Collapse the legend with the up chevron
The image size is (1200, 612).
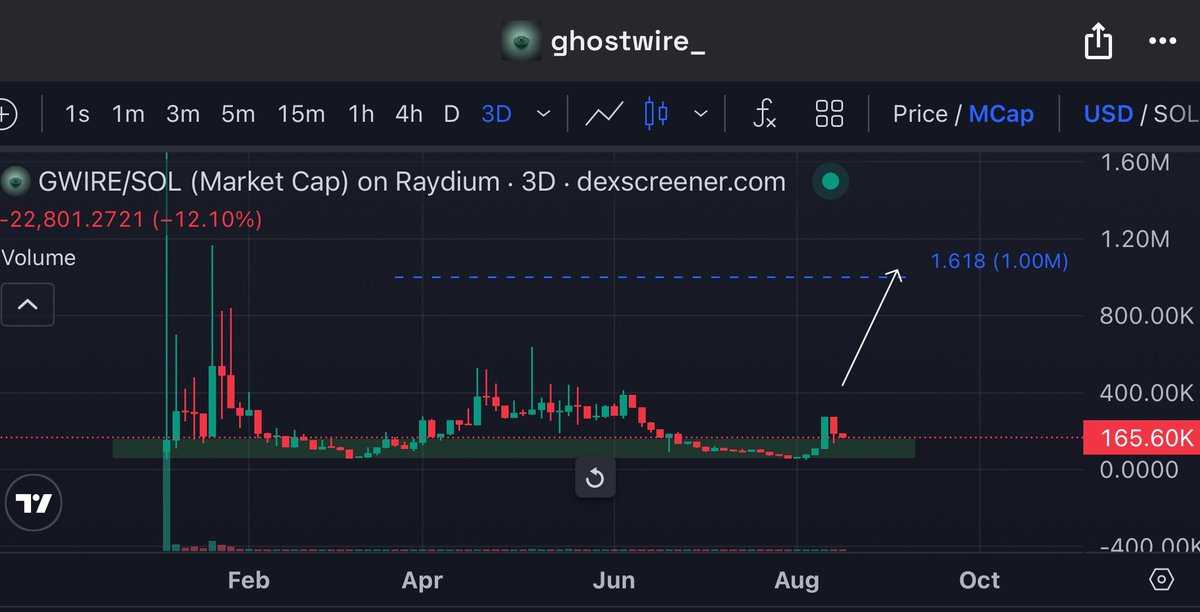(x=28, y=305)
